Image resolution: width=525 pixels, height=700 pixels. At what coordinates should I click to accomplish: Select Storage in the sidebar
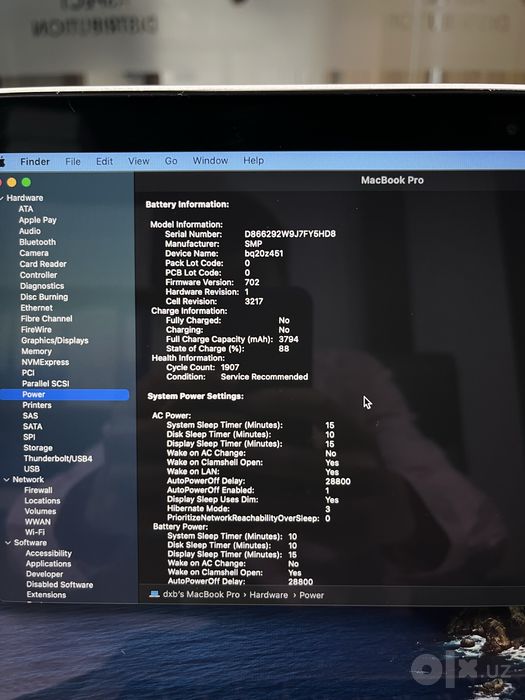[x=38, y=448]
